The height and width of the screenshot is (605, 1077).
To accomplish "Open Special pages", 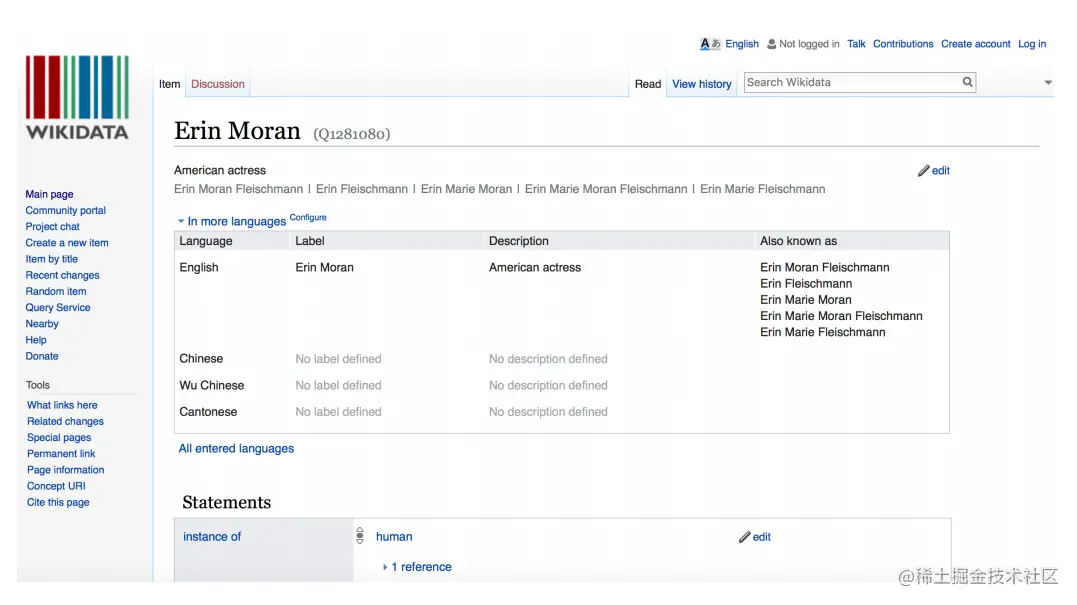I will (x=59, y=437).
